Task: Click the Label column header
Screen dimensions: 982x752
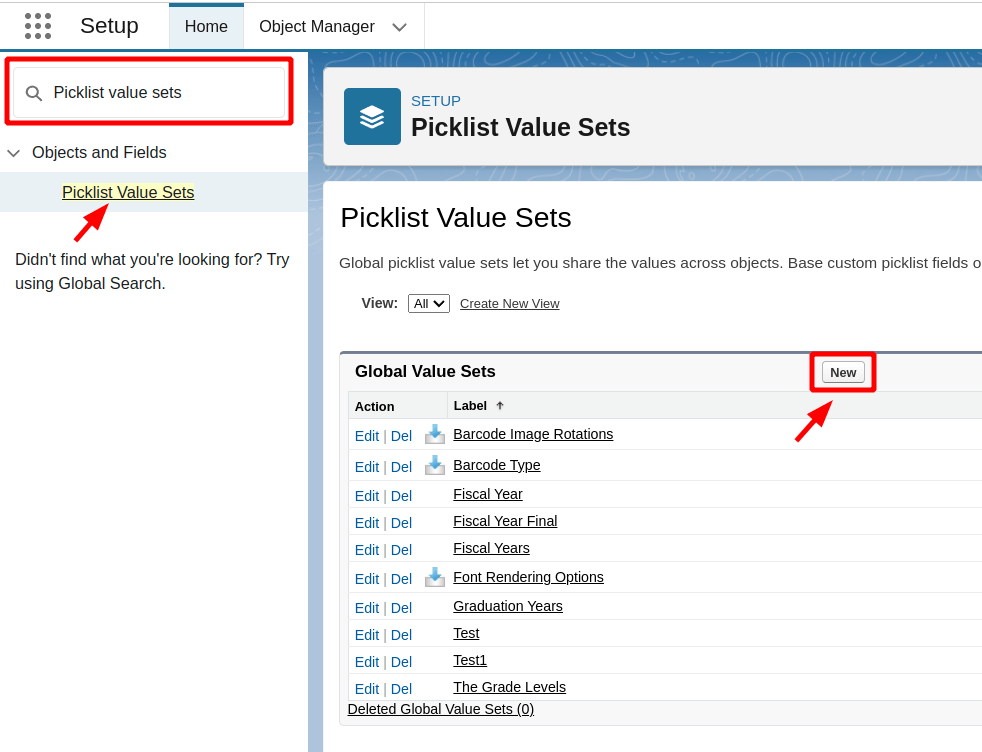Action: (x=470, y=406)
